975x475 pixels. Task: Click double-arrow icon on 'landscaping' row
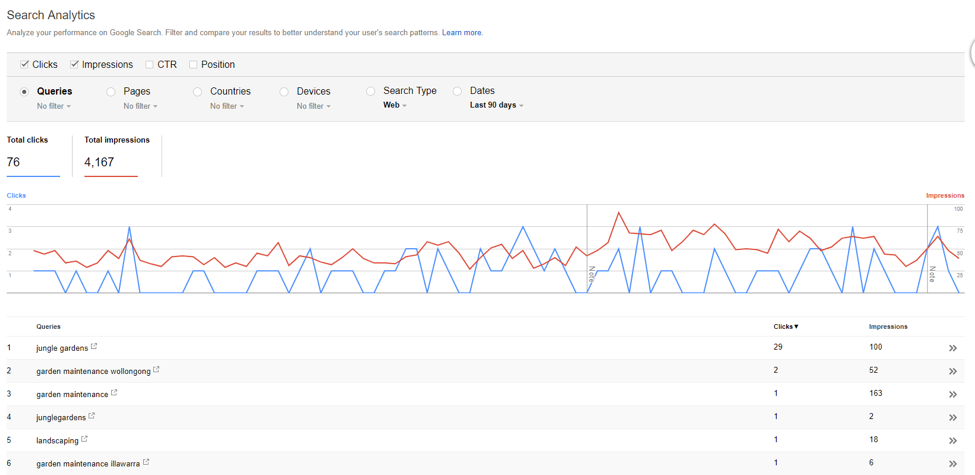click(x=952, y=440)
